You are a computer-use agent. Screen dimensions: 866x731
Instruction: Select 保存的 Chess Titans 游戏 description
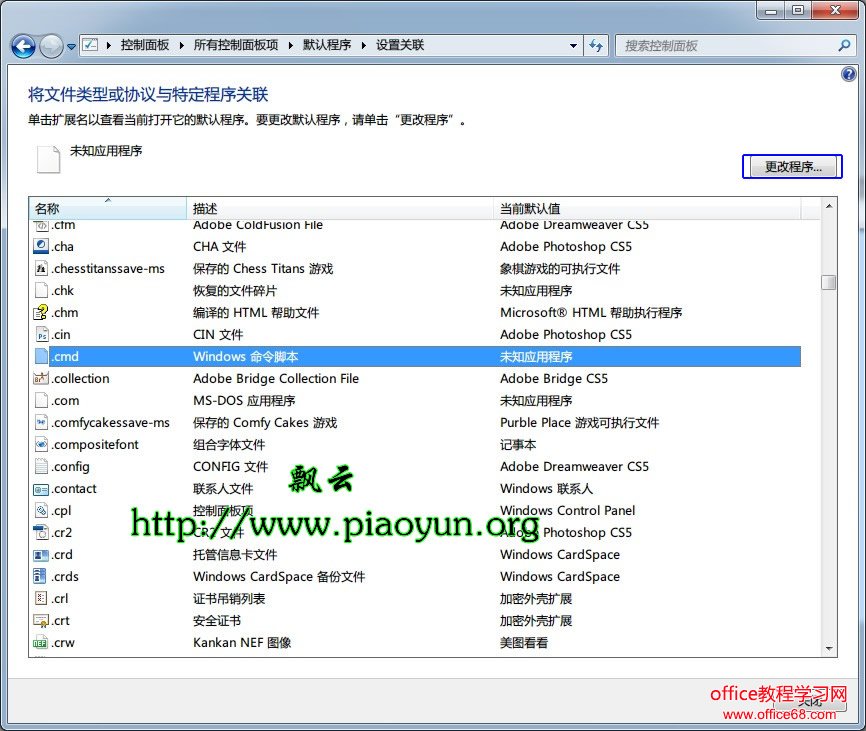(x=263, y=268)
